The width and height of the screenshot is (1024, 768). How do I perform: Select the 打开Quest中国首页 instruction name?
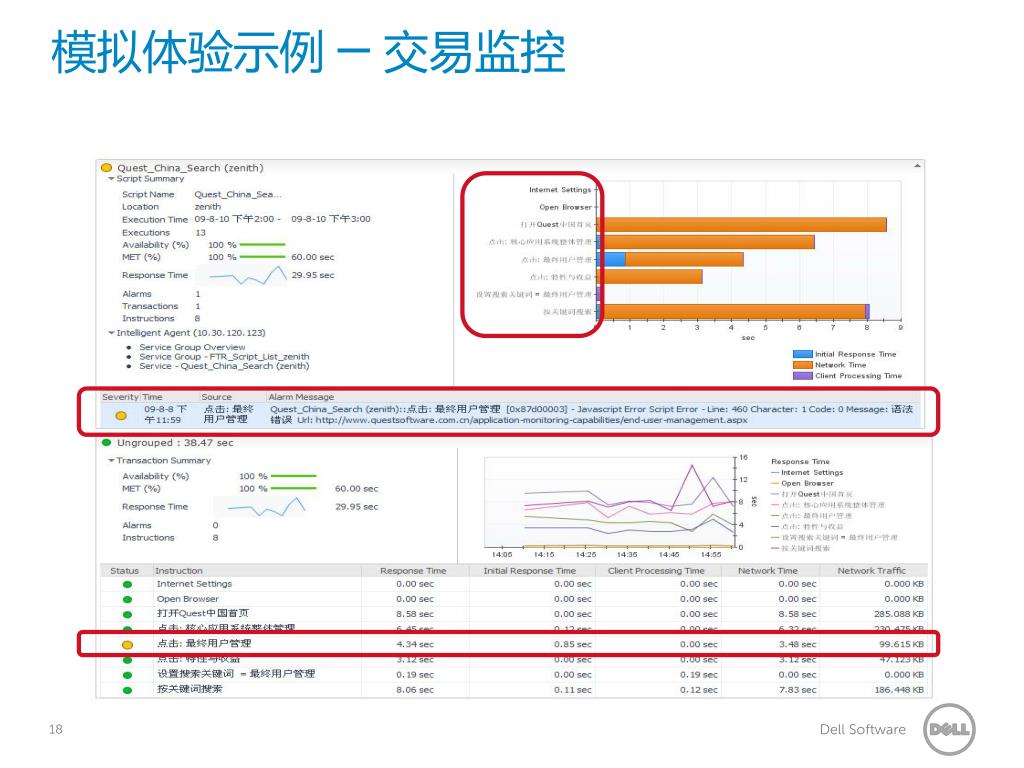tap(202, 614)
